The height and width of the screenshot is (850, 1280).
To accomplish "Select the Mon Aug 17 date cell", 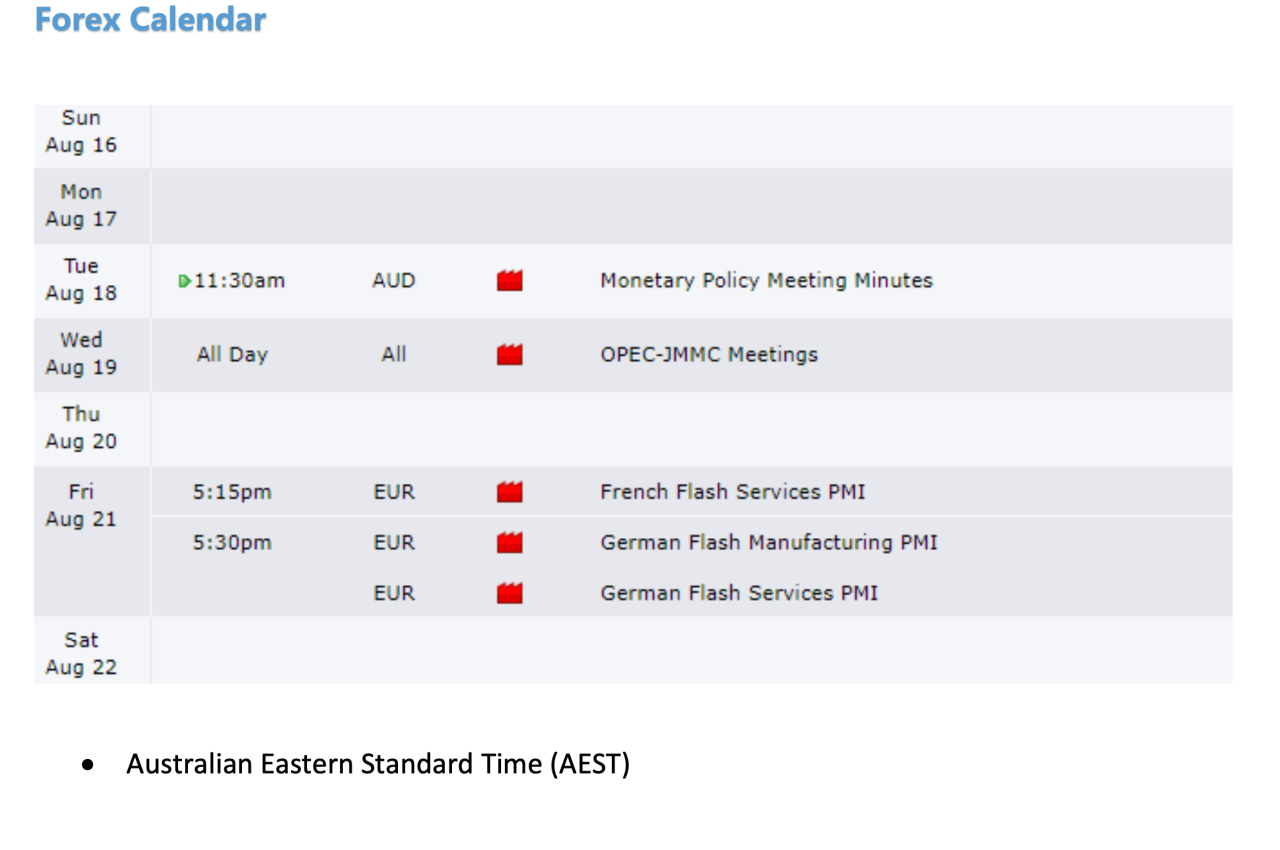I will tap(81, 206).
